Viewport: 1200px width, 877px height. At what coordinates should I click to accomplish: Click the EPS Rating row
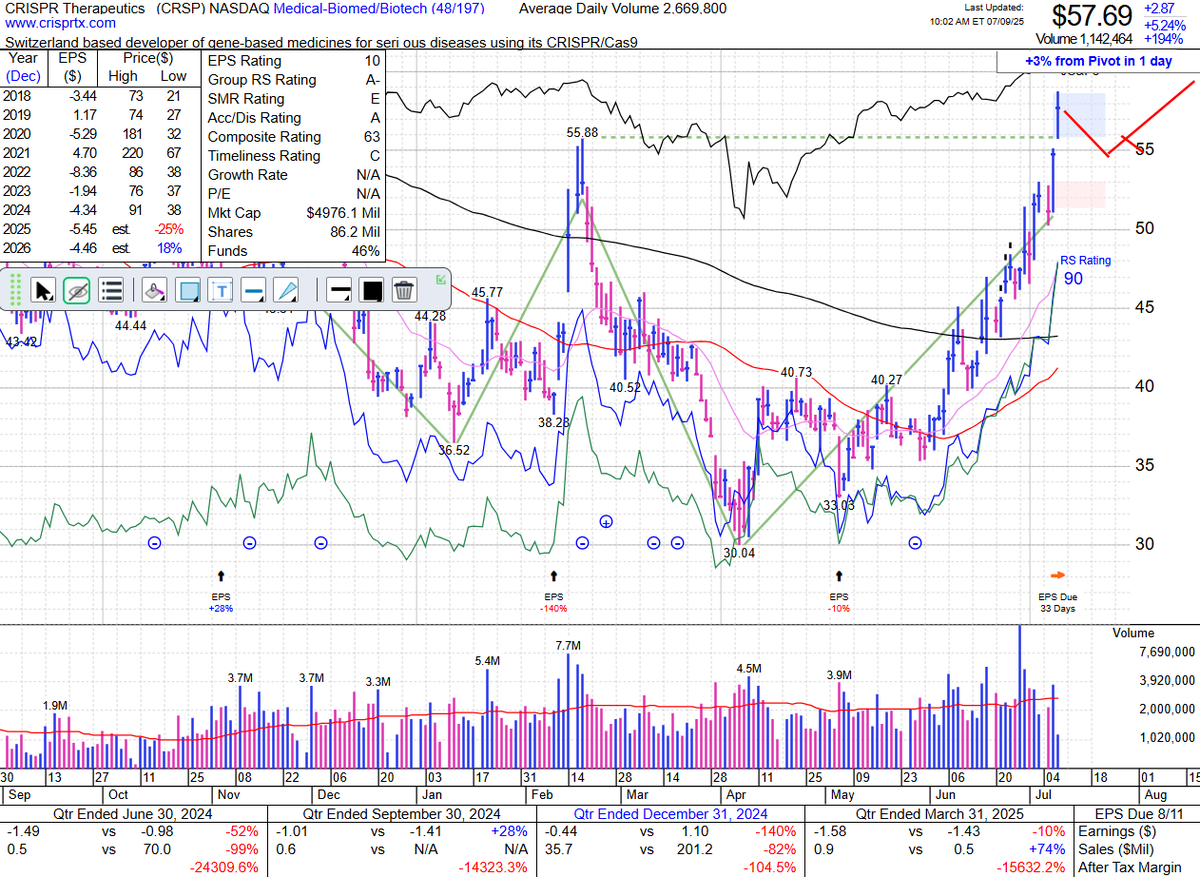coord(294,61)
